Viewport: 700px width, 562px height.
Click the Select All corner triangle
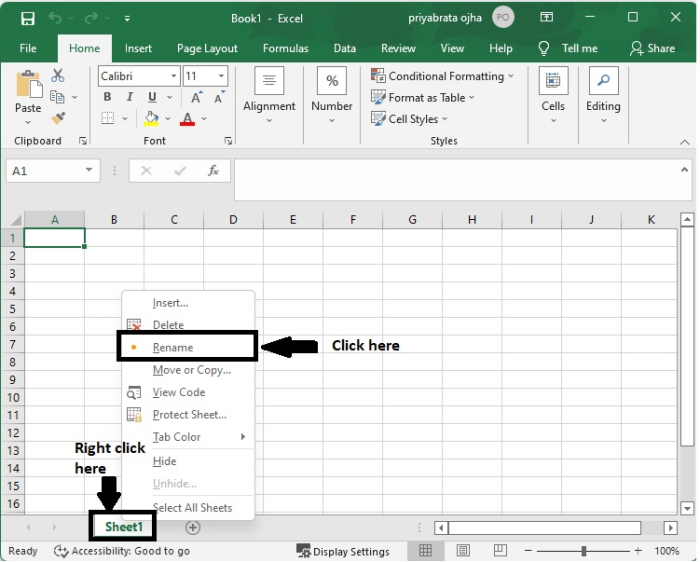coord(14,220)
